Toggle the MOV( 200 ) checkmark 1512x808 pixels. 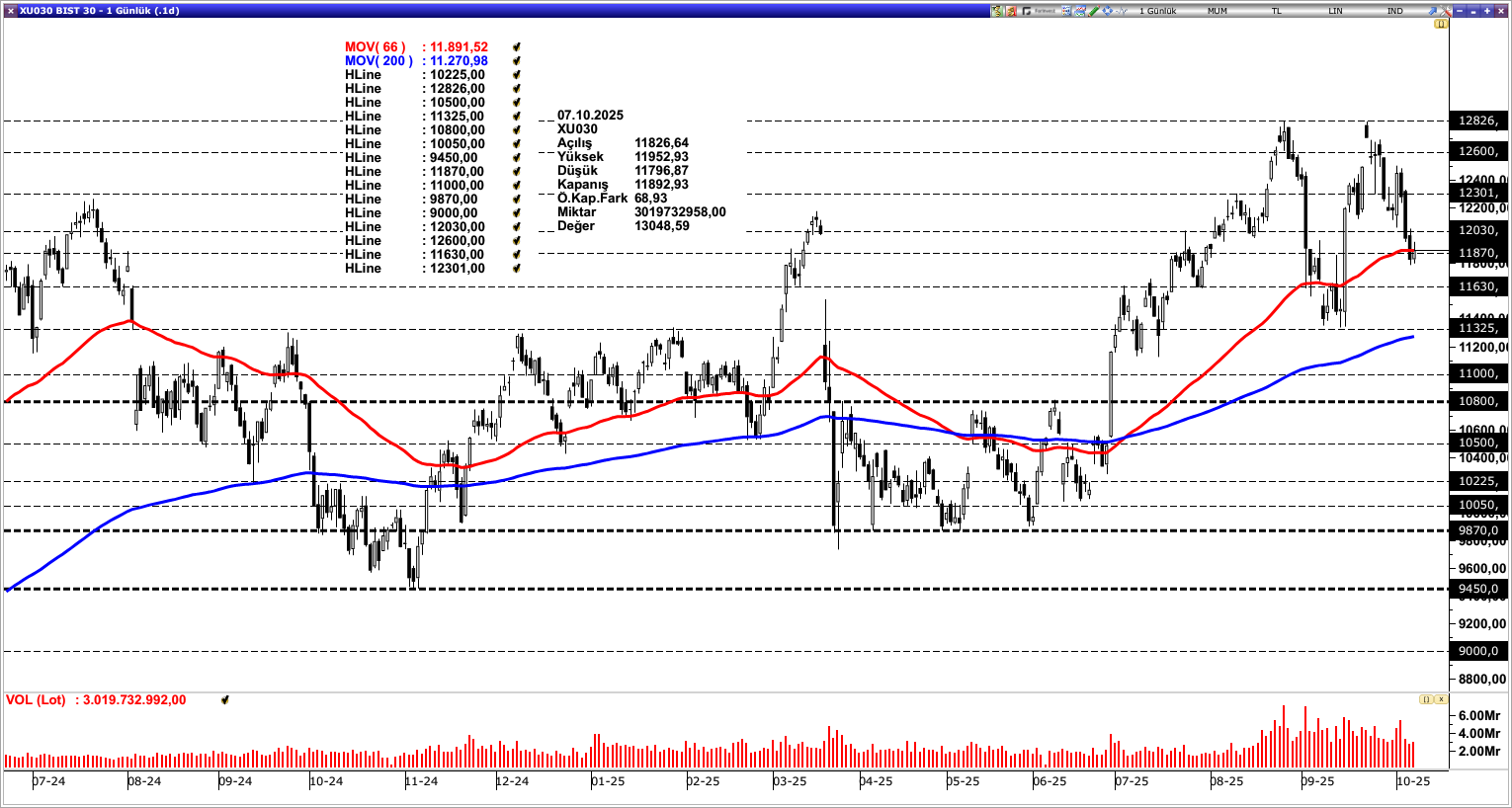click(x=517, y=61)
